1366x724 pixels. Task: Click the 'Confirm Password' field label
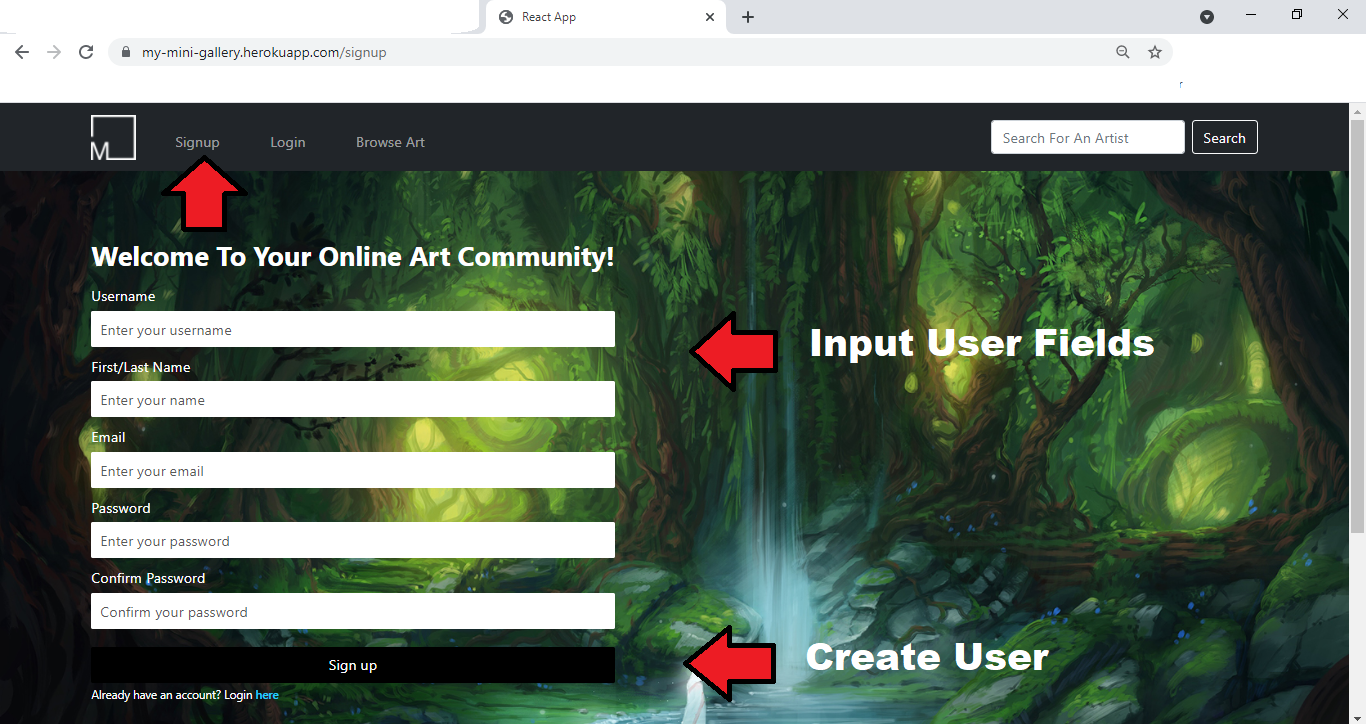(x=148, y=578)
